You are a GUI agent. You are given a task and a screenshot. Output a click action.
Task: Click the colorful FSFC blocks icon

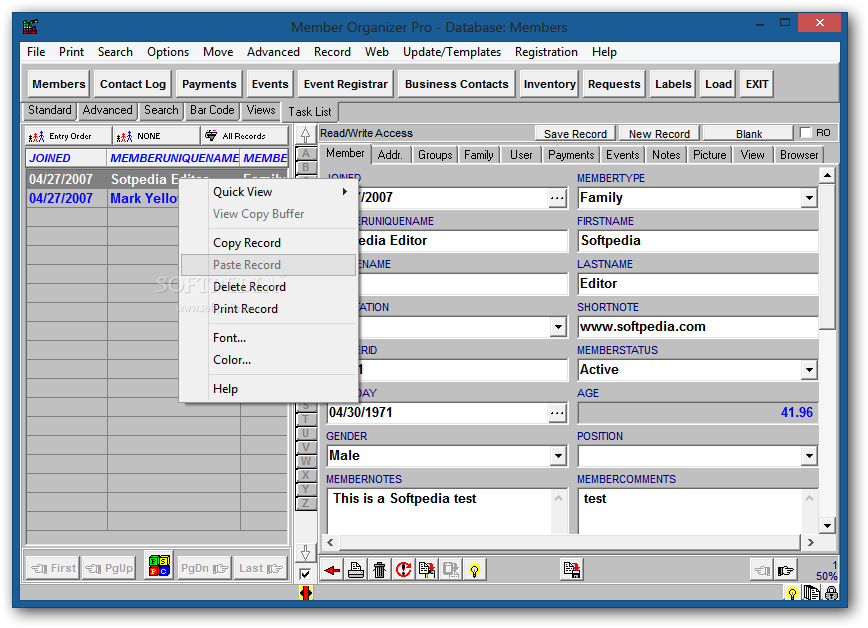click(x=159, y=565)
